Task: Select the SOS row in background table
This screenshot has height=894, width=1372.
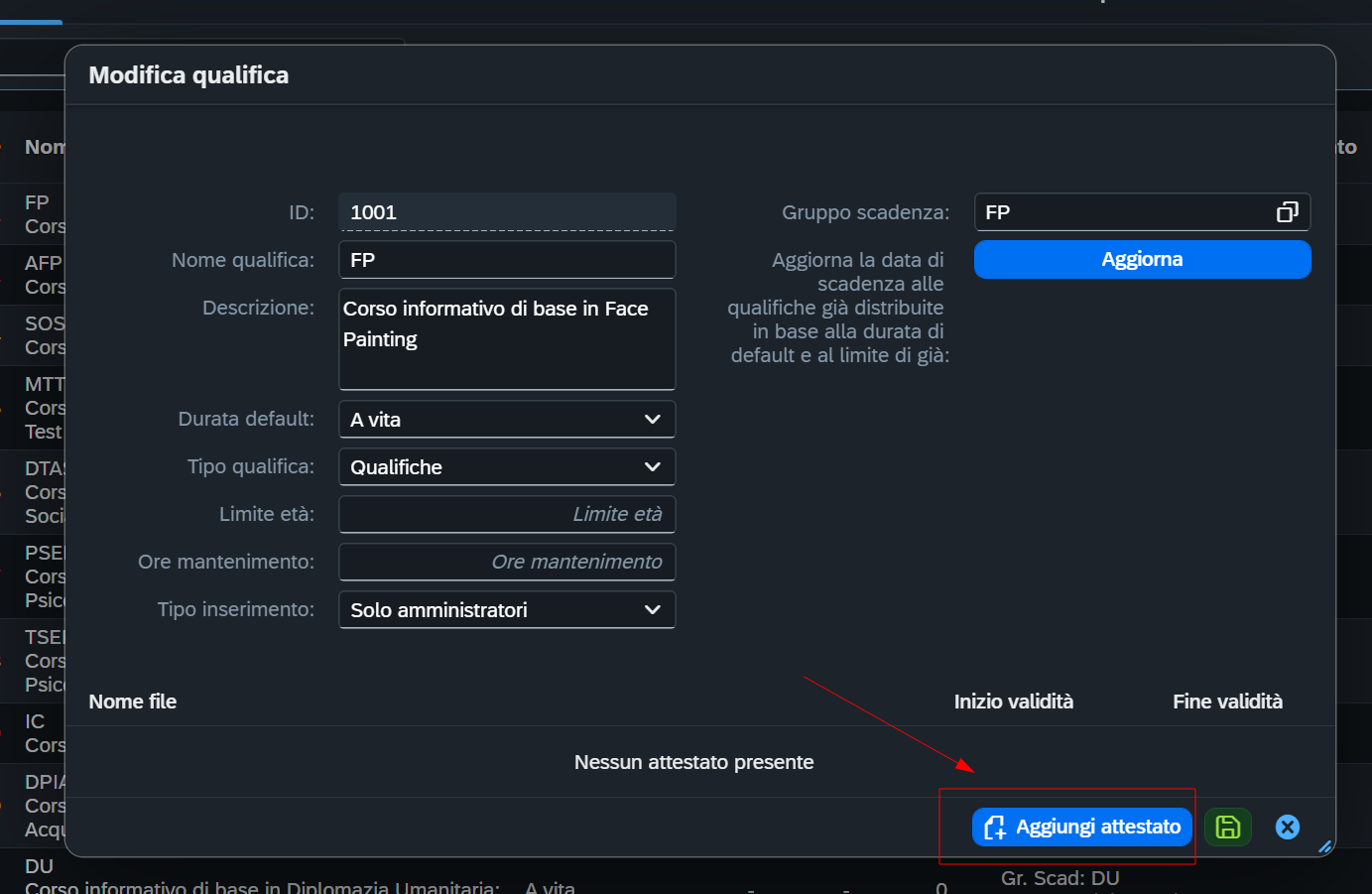Action: 33,335
